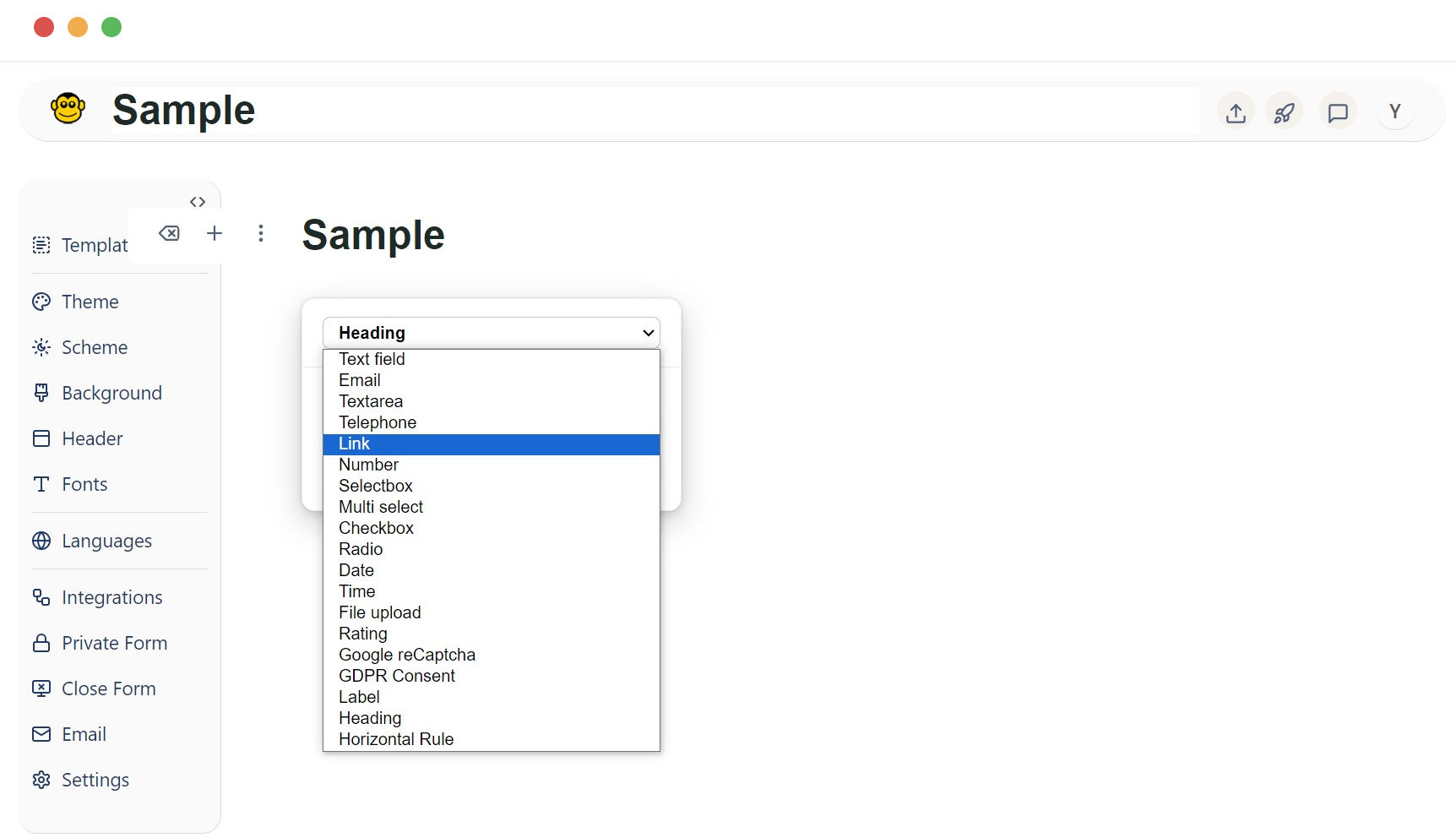Open Integrations label in sidebar
Screen dimensions: 1456x838
112,598
